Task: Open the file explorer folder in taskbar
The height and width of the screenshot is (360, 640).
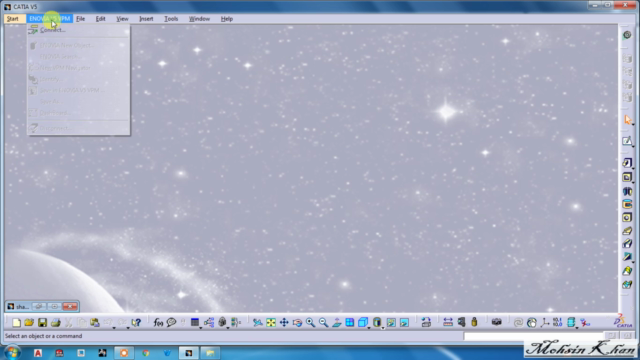Action: coord(210,353)
